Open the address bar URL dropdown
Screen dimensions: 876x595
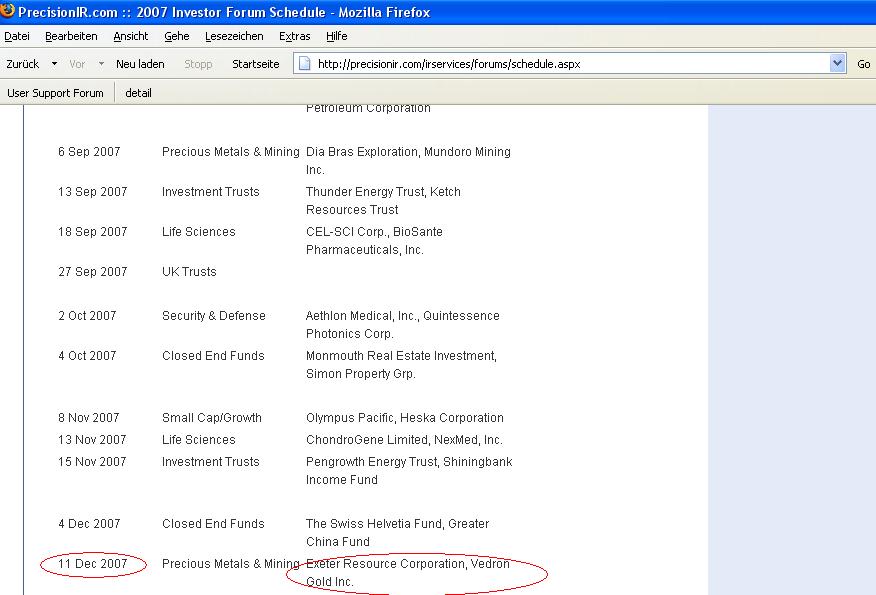[837, 64]
